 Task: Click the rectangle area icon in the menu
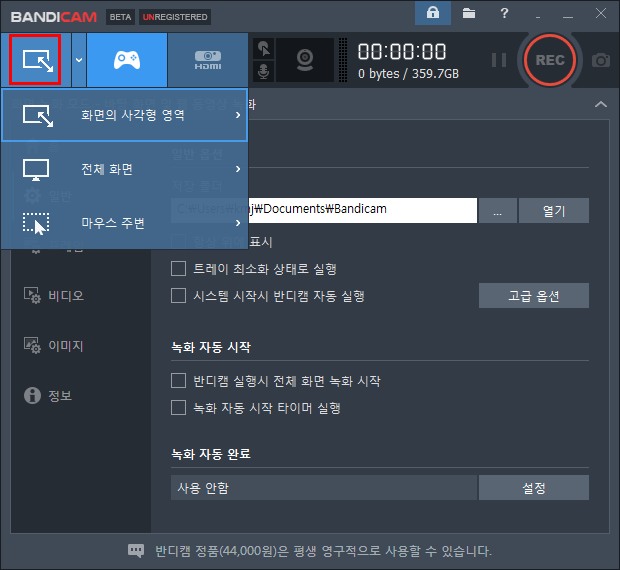(38, 115)
